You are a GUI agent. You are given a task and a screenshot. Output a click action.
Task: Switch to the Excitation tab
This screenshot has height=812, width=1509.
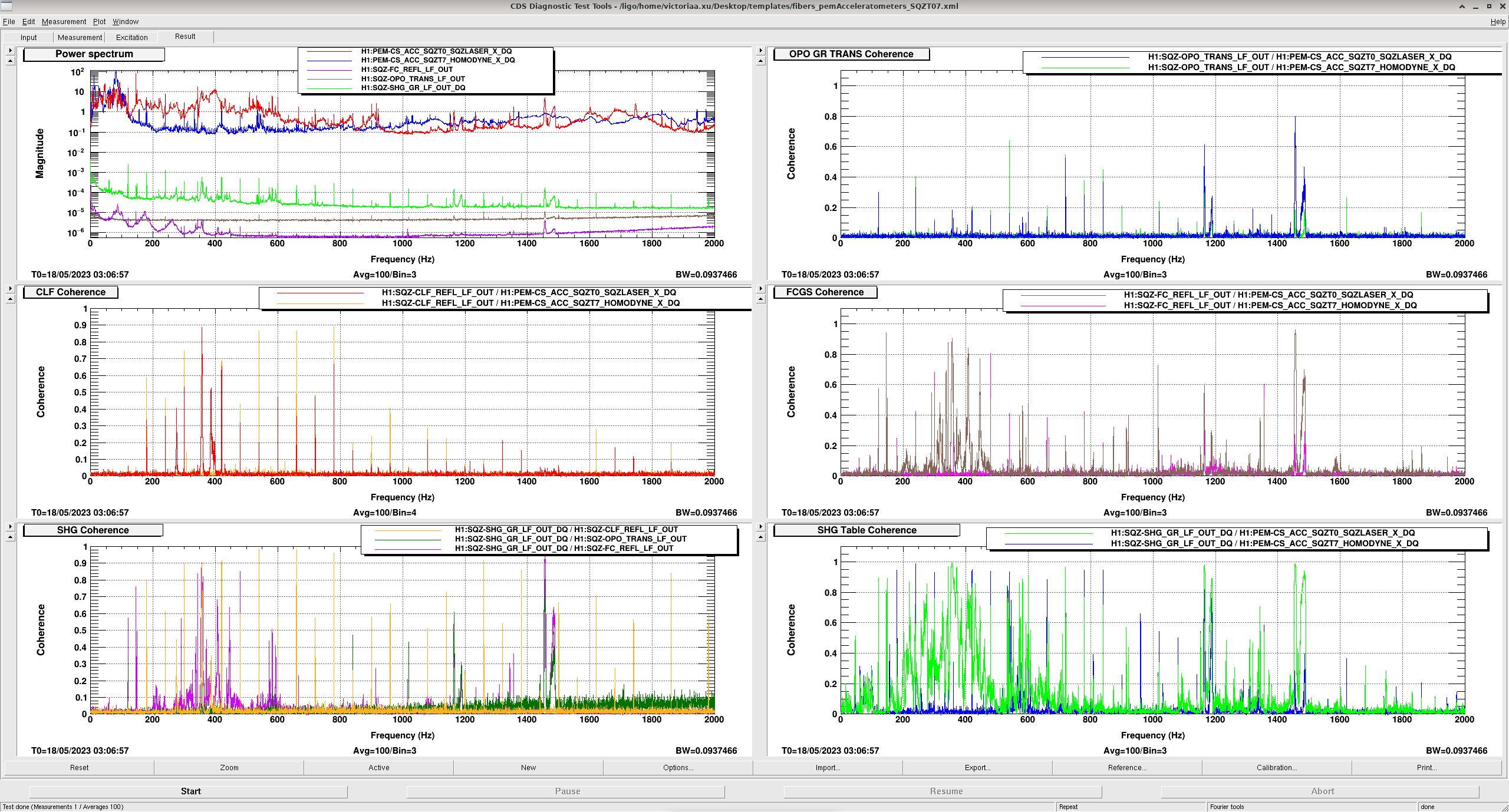point(131,37)
